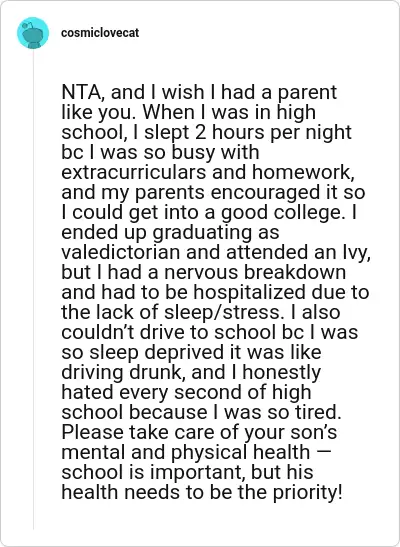This screenshot has width=400, height=547.
Task: Click the words "driving drunk" in the comment
Action: 123,373
